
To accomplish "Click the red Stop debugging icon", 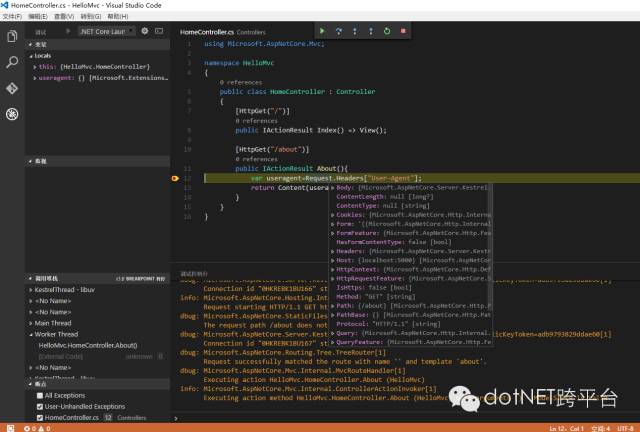I will tap(403, 31).
